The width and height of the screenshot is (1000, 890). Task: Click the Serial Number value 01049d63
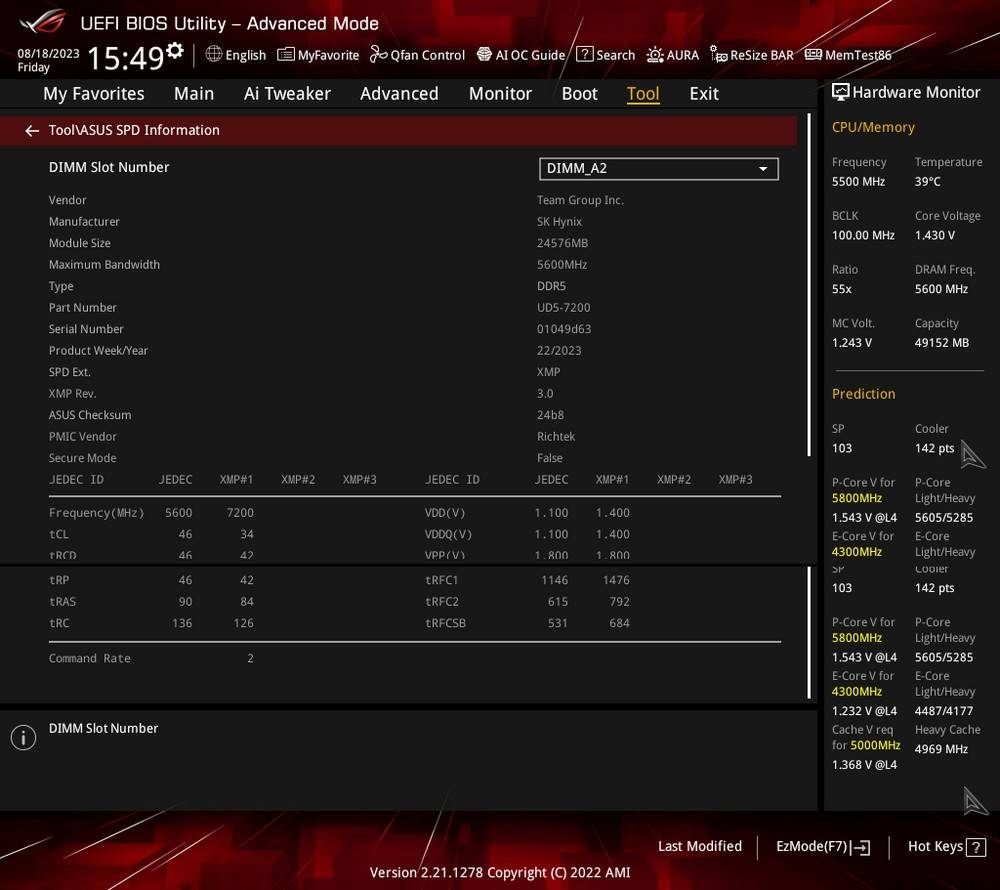click(564, 329)
